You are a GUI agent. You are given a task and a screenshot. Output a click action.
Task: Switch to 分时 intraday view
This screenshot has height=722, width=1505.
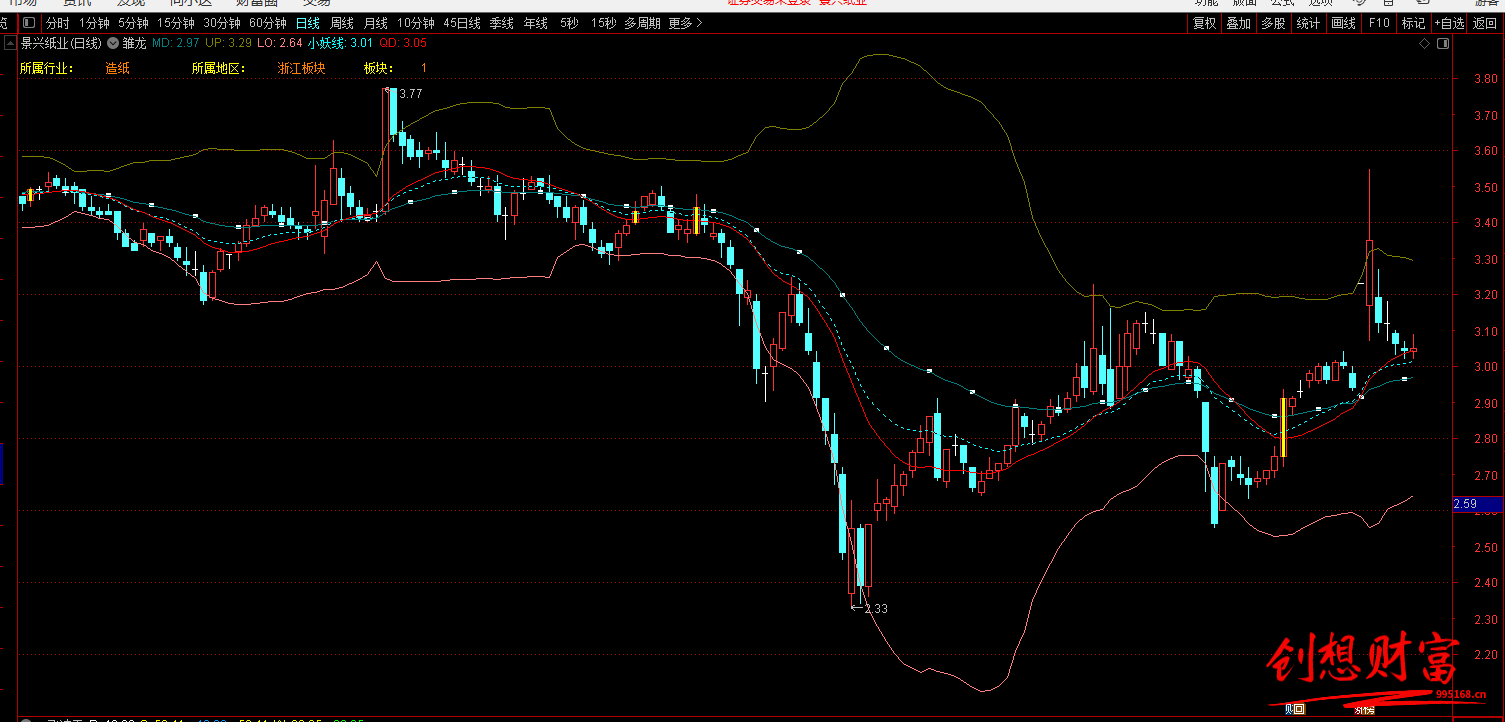[x=58, y=23]
